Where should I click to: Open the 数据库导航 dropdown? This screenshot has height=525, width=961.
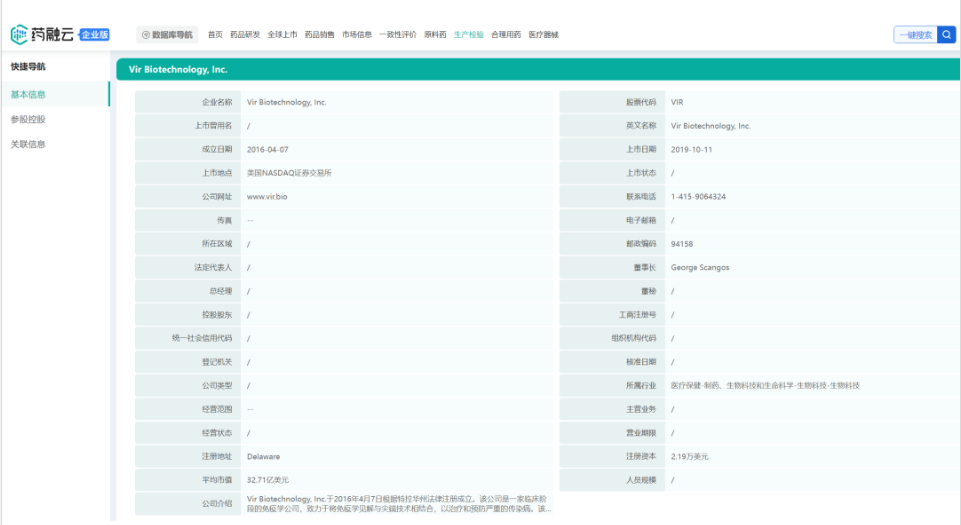[x=167, y=35]
